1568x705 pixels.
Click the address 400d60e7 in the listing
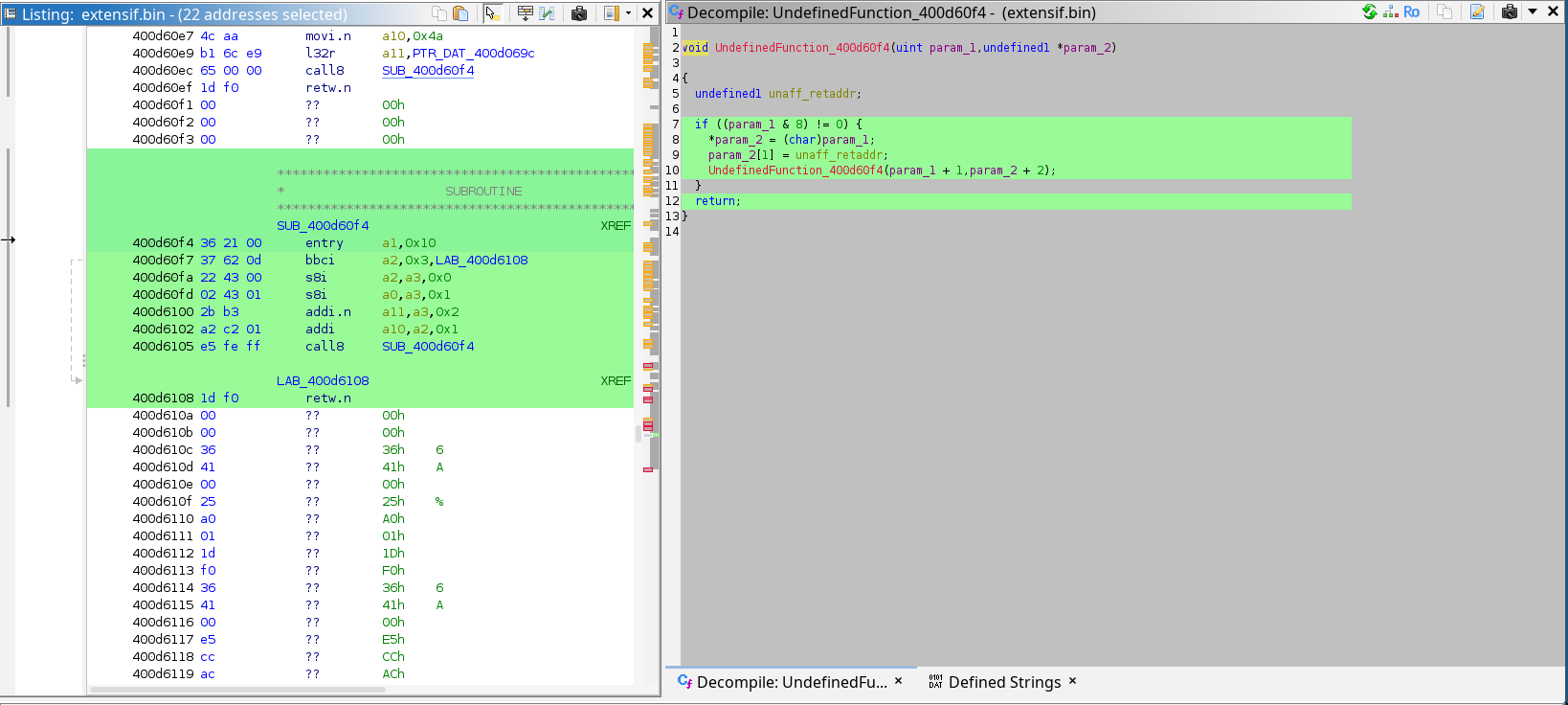[x=163, y=36]
